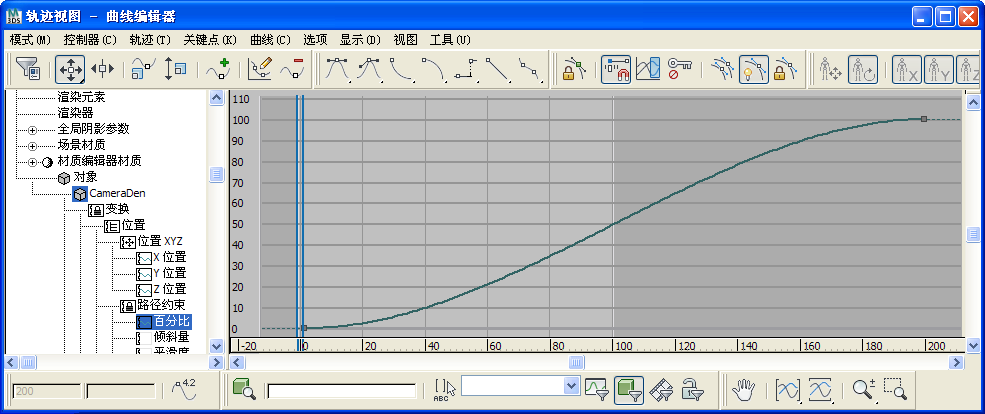This screenshot has height=414, width=985.
Task: Click the Zoom Selected Object icon
Action: [x=245, y=389]
